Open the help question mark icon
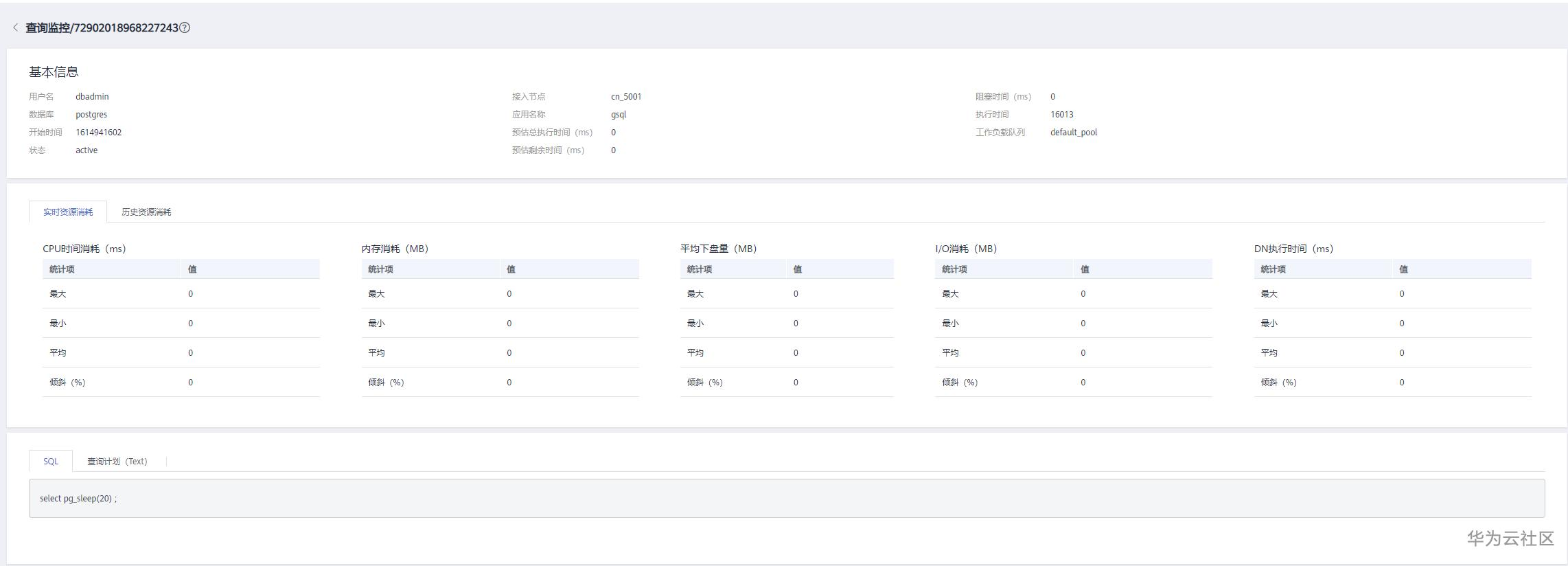Screen dimensions: 1568x566 [185, 27]
